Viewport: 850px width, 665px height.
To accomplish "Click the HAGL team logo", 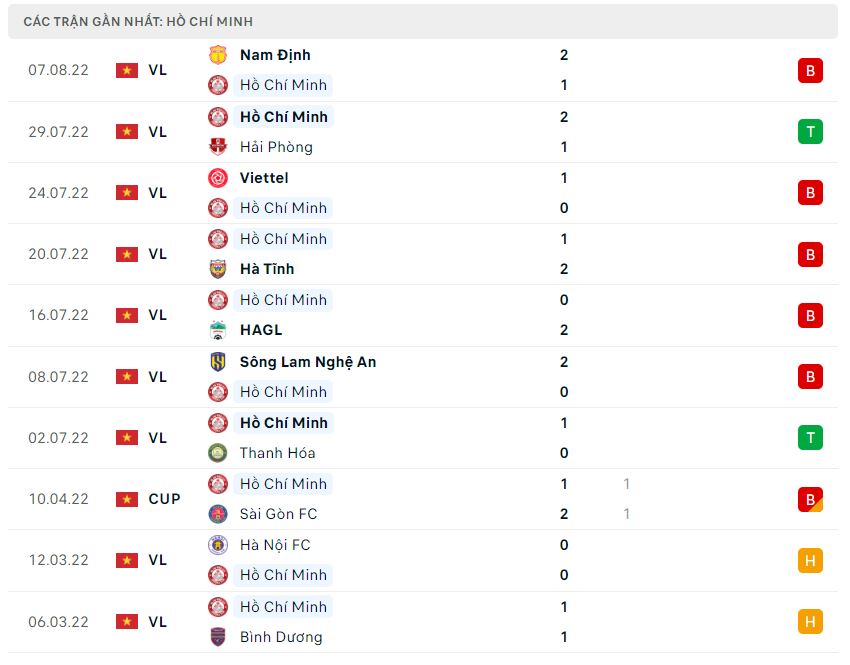I will tap(217, 330).
